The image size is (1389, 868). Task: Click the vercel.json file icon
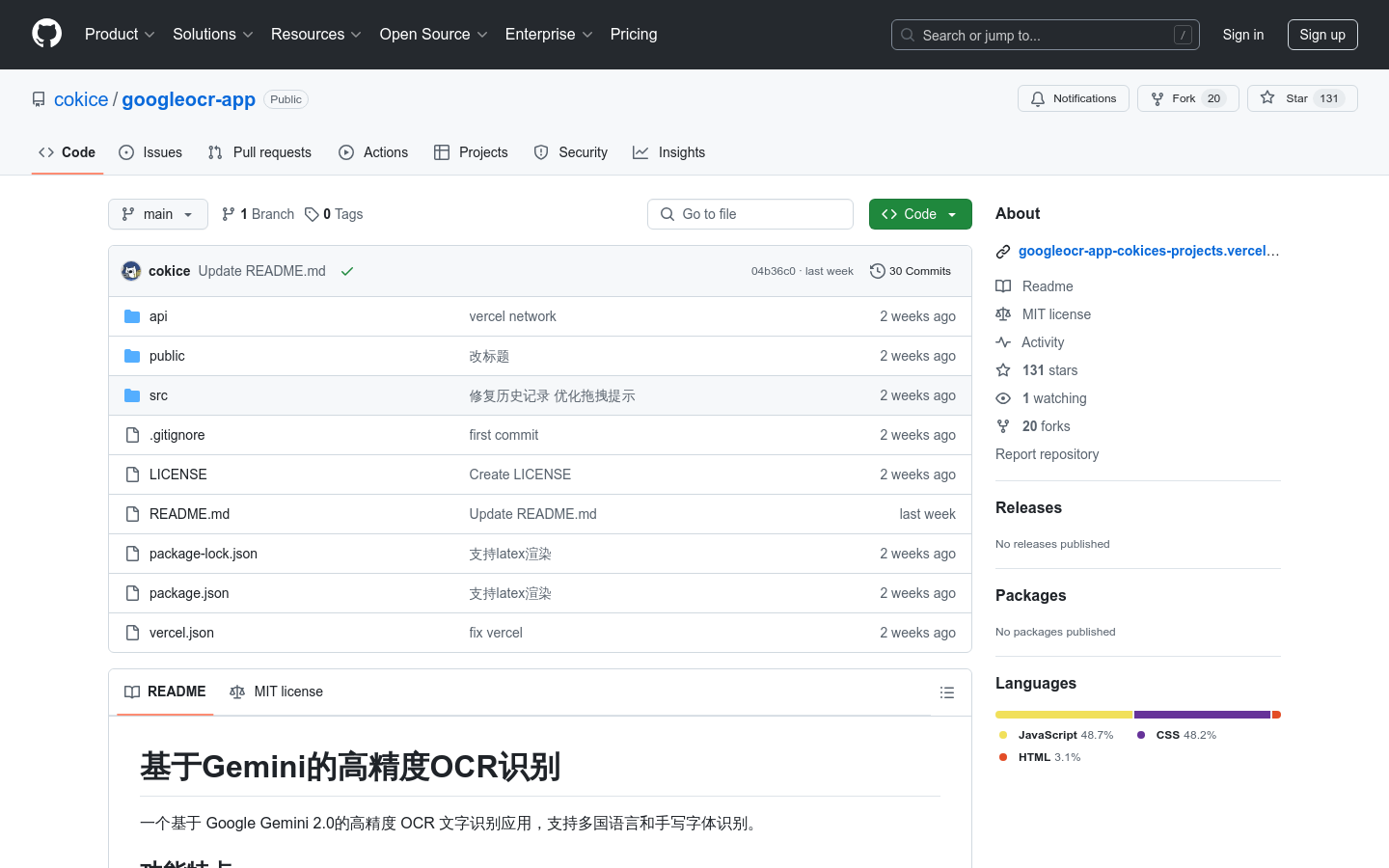click(x=132, y=633)
